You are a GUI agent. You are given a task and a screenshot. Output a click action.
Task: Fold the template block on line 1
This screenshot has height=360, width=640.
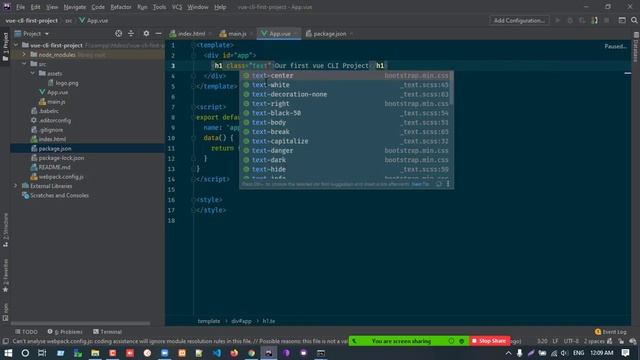tap(193, 45)
